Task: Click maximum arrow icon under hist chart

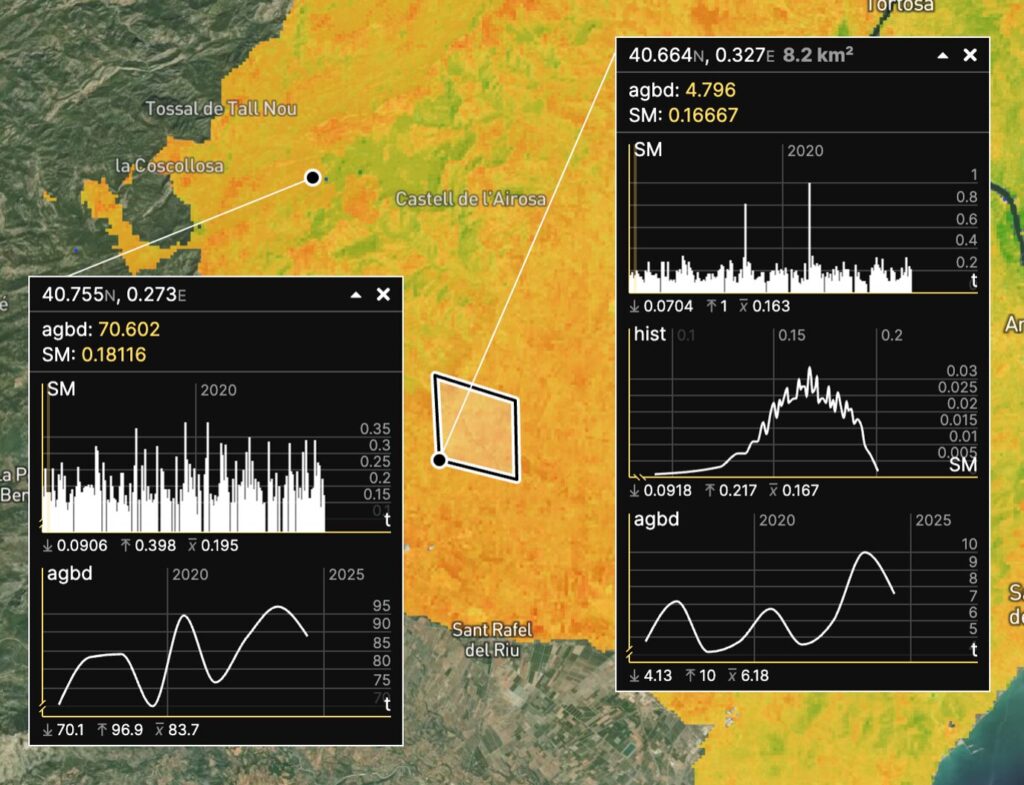Action: click(711, 490)
